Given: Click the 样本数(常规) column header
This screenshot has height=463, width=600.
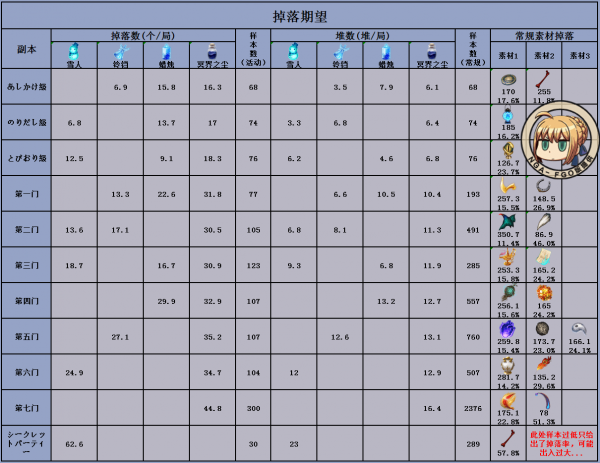Looking at the screenshot, I should point(473,49).
